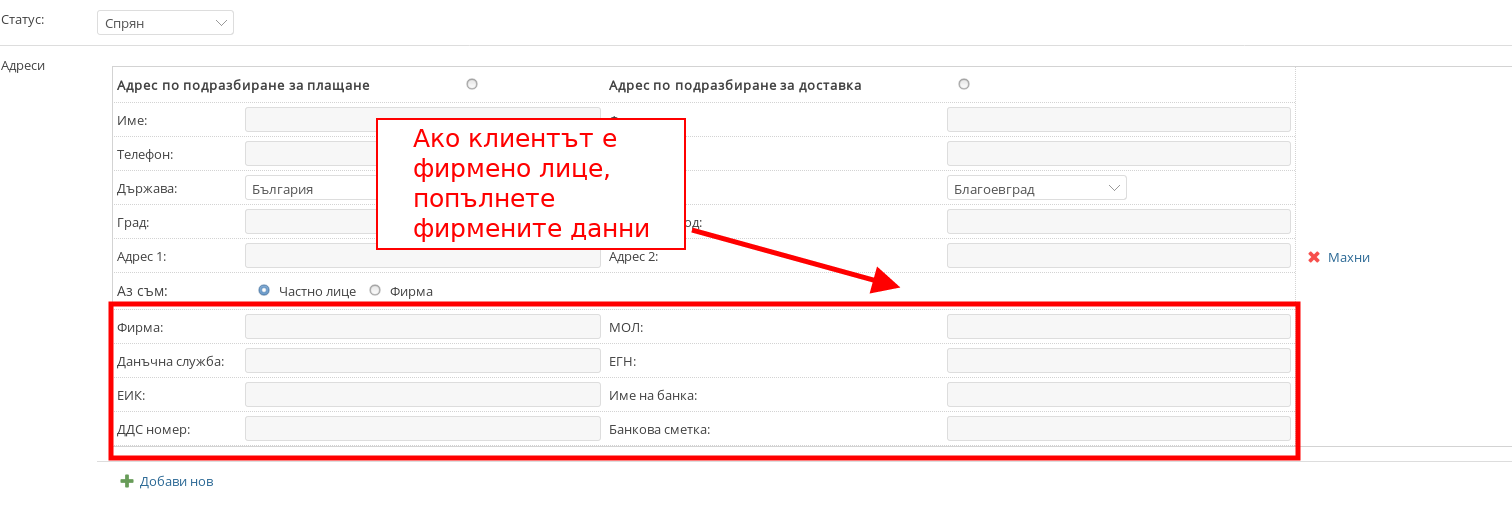Click the Банкова сметка input field
This screenshot has height=518, width=1512.
pyautogui.click(x=1118, y=429)
